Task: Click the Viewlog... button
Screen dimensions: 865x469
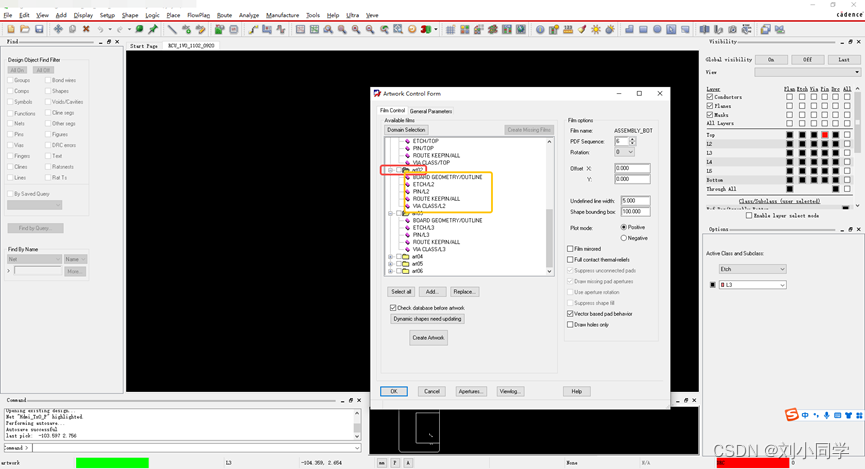Action: [x=510, y=391]
